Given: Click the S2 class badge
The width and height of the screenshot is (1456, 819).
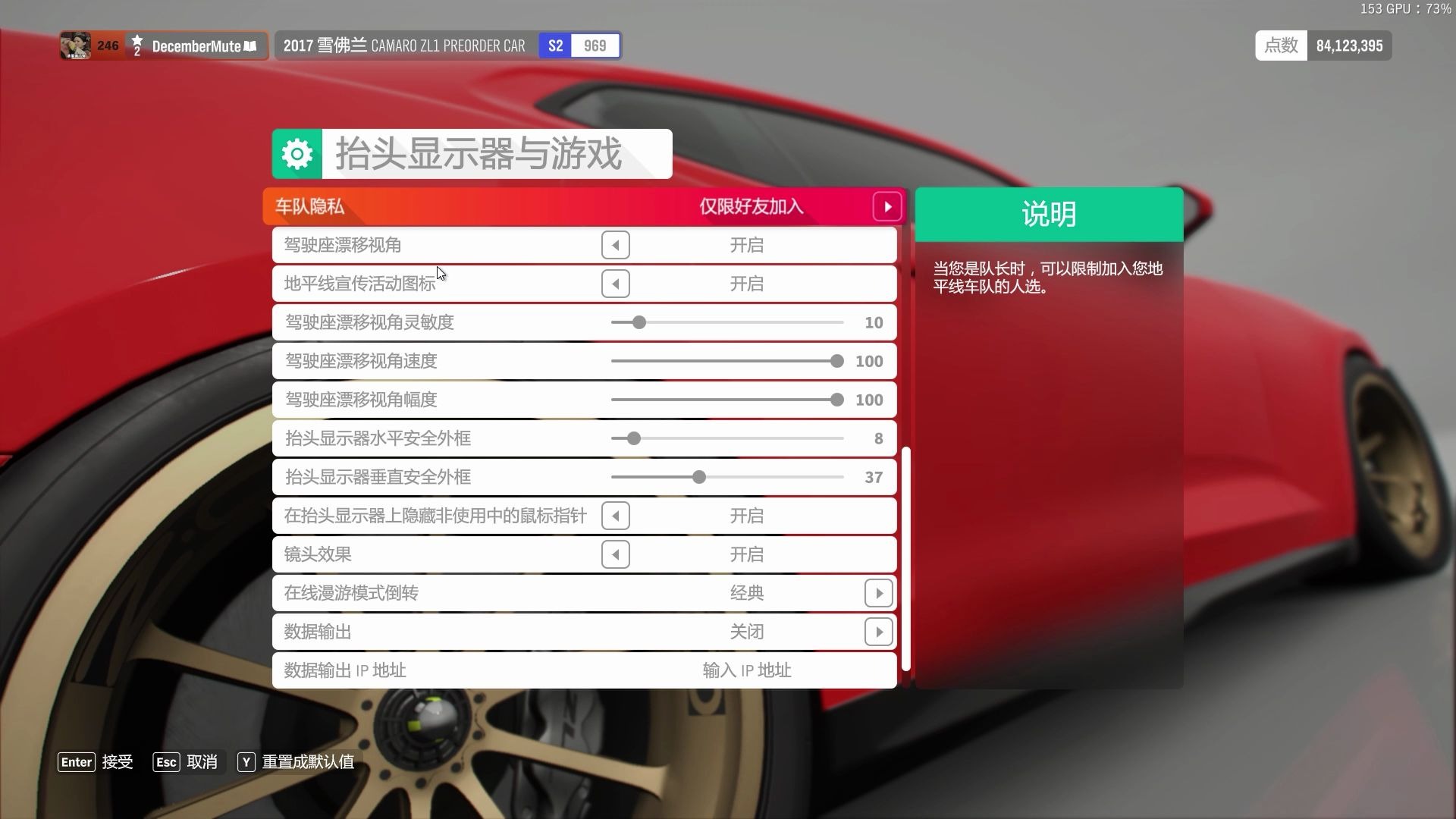Looking at the screenshot, I should tap(555, 46).
